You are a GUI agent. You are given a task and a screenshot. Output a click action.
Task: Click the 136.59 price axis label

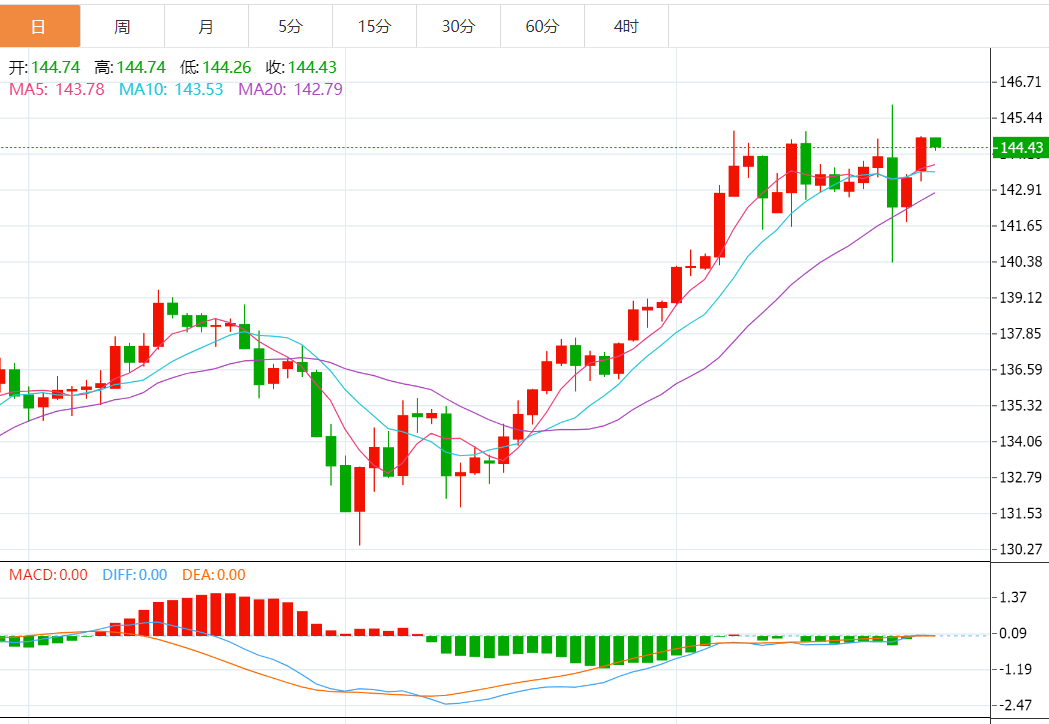[1020, 369]
